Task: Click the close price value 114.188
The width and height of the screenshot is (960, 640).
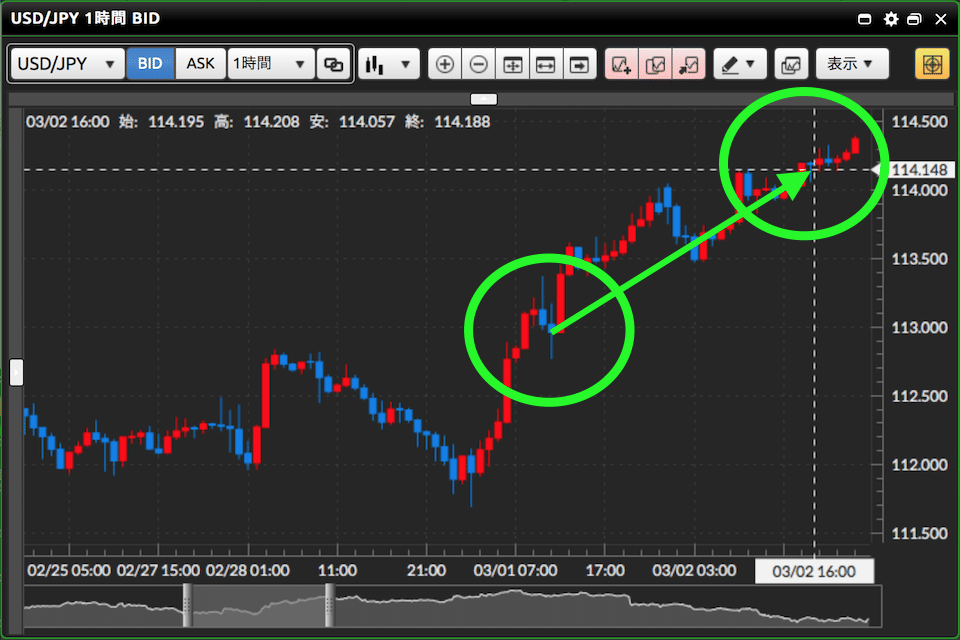Action: [x=462, y=122]
